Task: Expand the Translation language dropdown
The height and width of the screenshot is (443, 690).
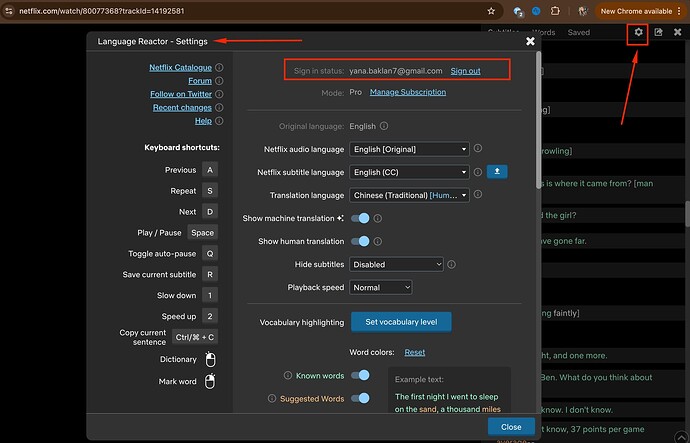Action: point(409,195)
